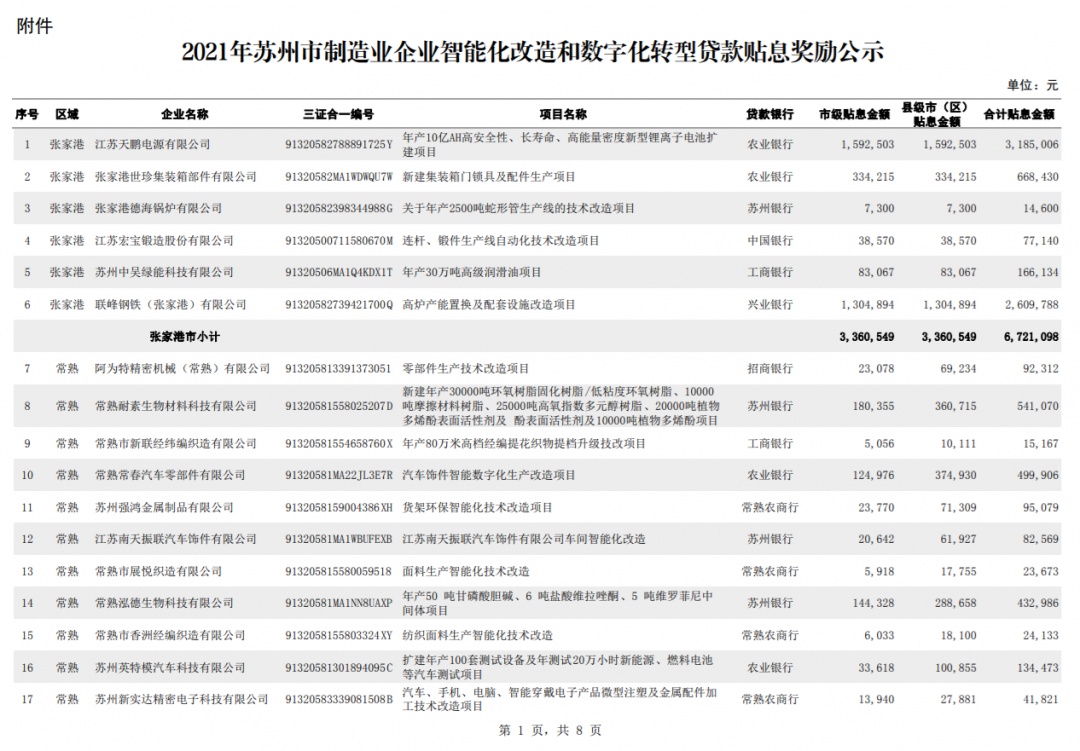Click subtotal amount '6,721,098'

[x=1031, y=337]
